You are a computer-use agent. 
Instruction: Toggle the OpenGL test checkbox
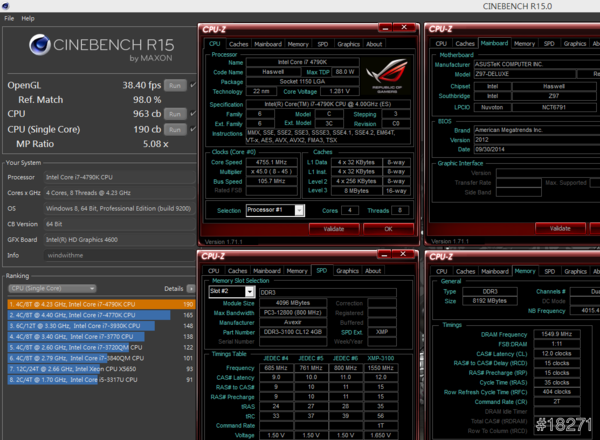click(192, 86)
